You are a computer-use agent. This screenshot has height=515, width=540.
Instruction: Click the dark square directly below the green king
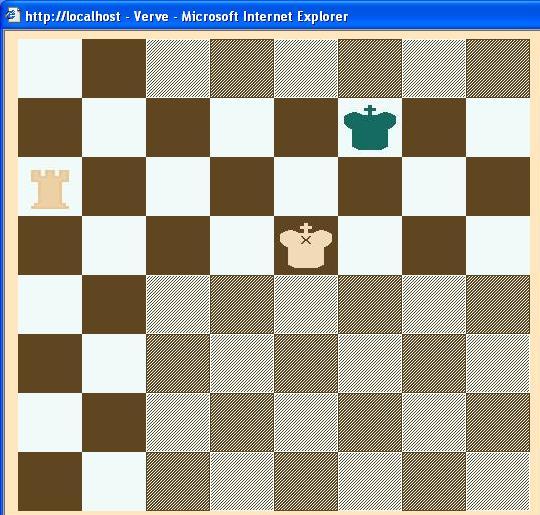(370, 186)
